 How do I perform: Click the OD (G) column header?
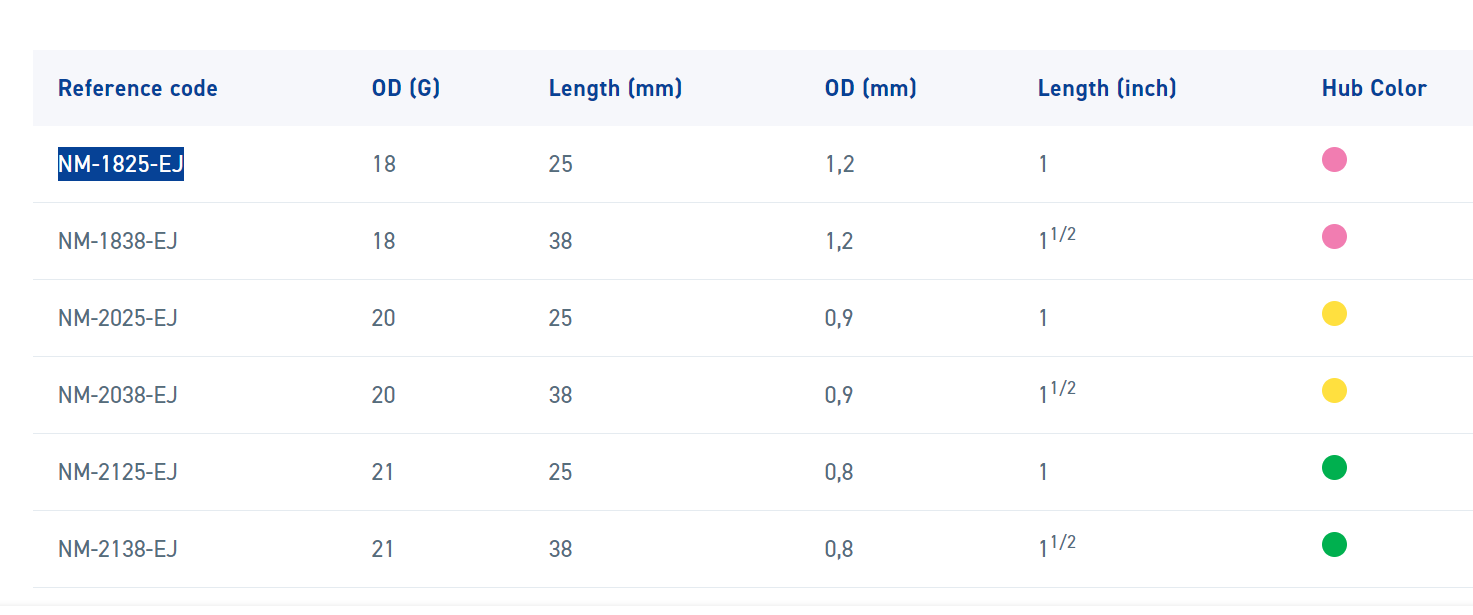tap(406, 88)
